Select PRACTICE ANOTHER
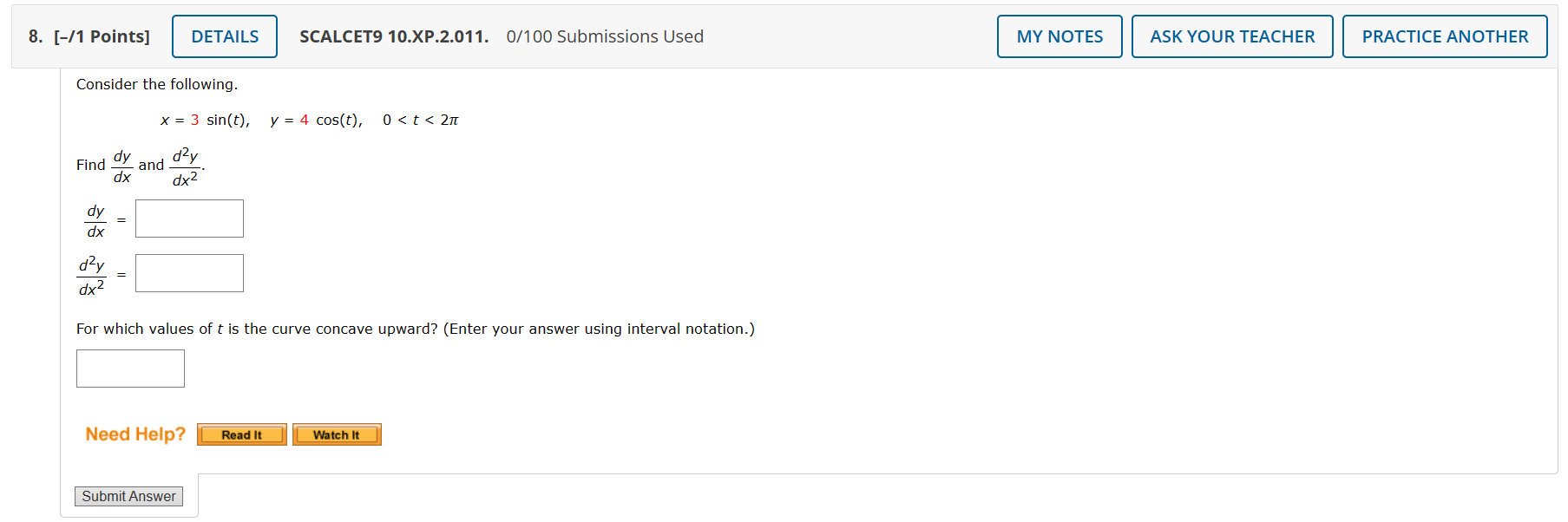 coord(1444,36)
